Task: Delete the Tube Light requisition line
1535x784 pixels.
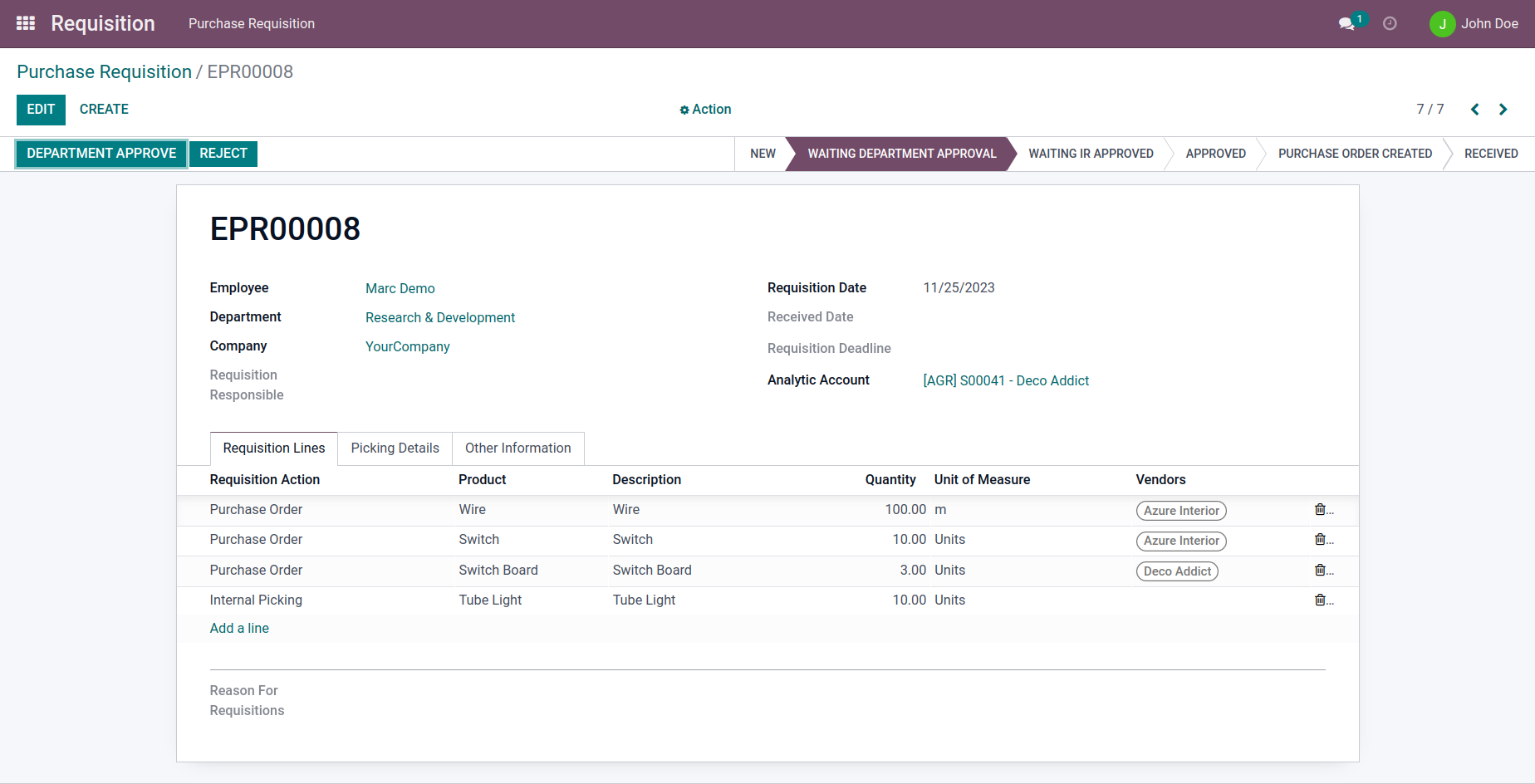Action: [x=1320, y=600]
